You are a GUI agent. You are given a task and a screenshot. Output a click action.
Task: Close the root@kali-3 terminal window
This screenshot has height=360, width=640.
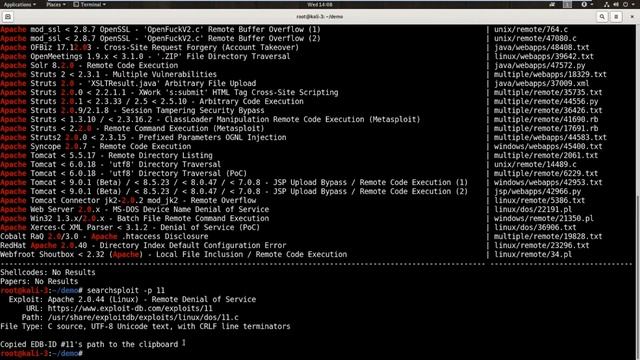[x=632, y=17]
